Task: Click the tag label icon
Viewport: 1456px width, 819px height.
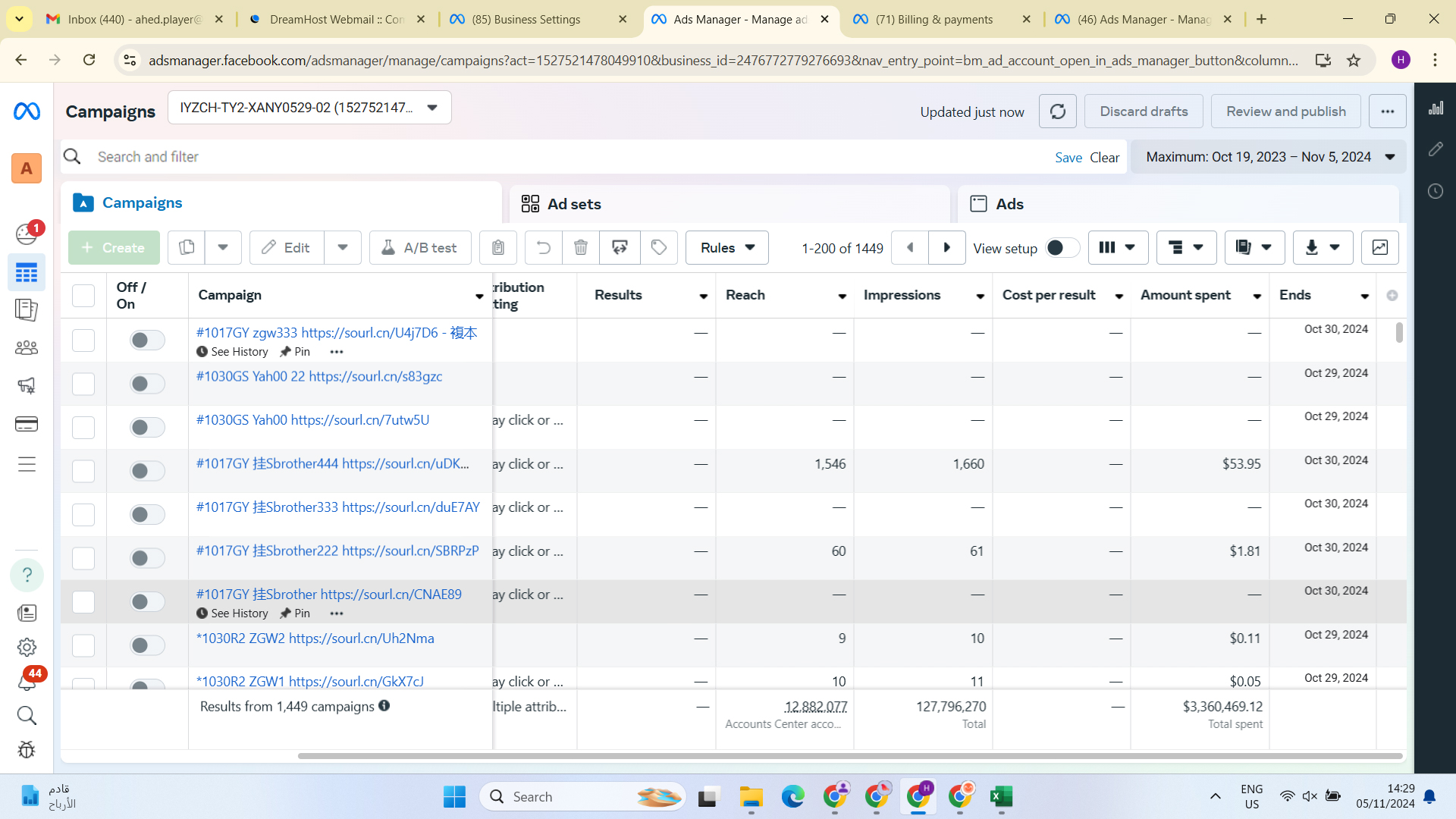Action: (659, 247)
